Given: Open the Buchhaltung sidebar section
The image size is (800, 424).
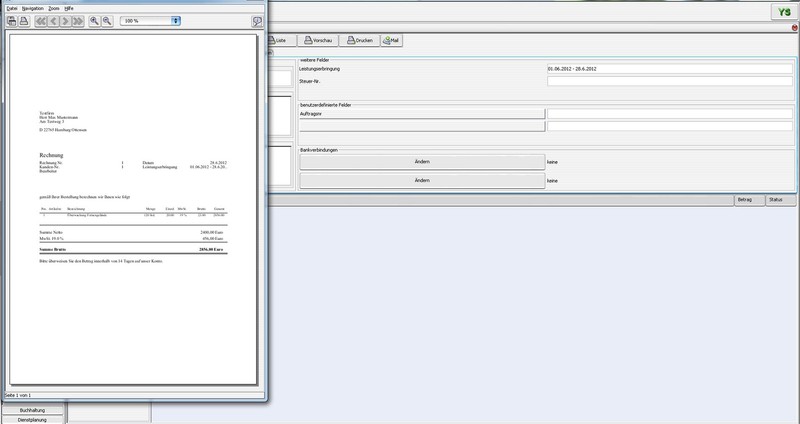Looking at the screenshot, I should point(33,410).
